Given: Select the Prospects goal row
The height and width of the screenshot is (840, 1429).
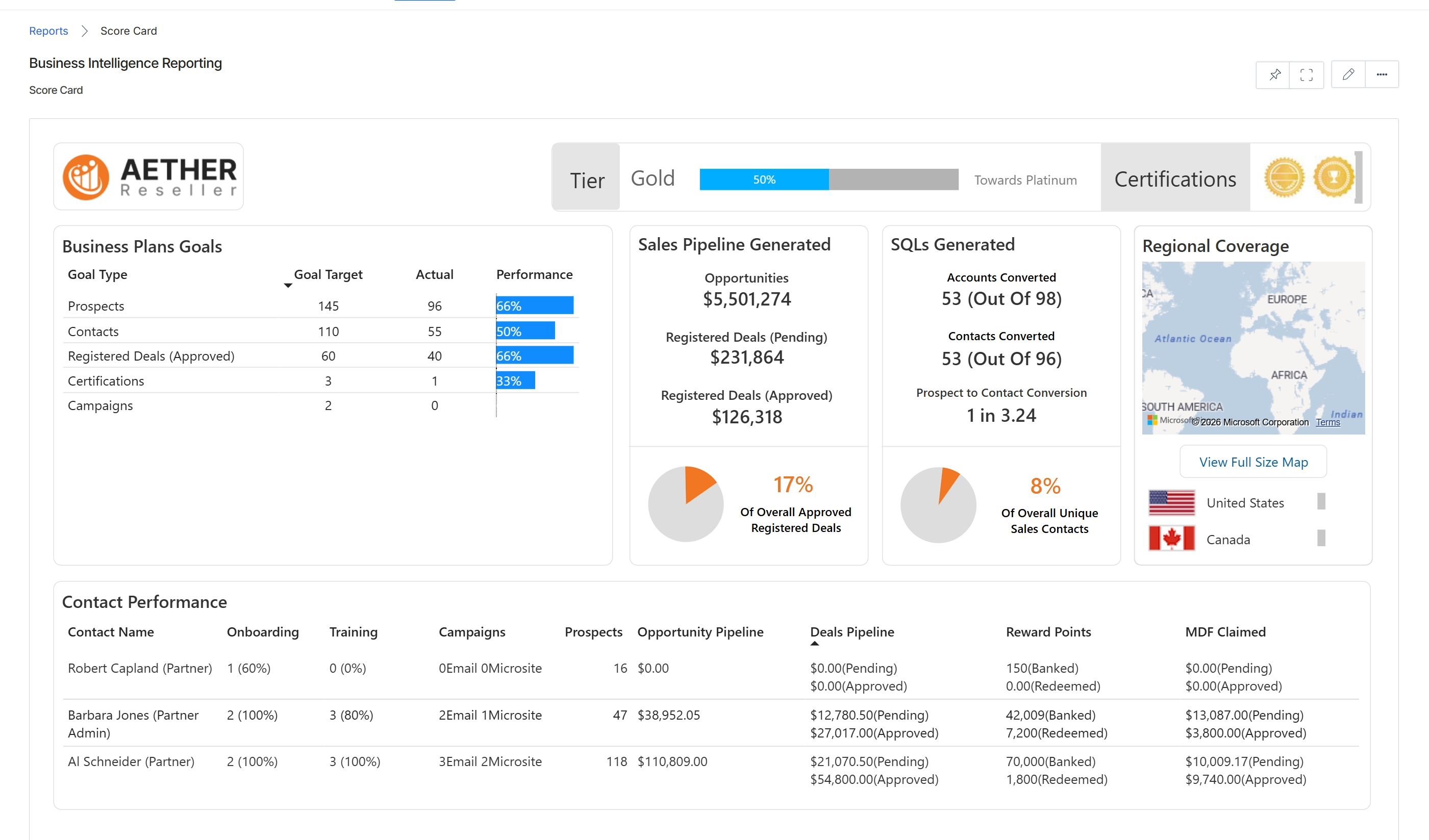Looking at the screenshot, I should (x=320, y=306).
